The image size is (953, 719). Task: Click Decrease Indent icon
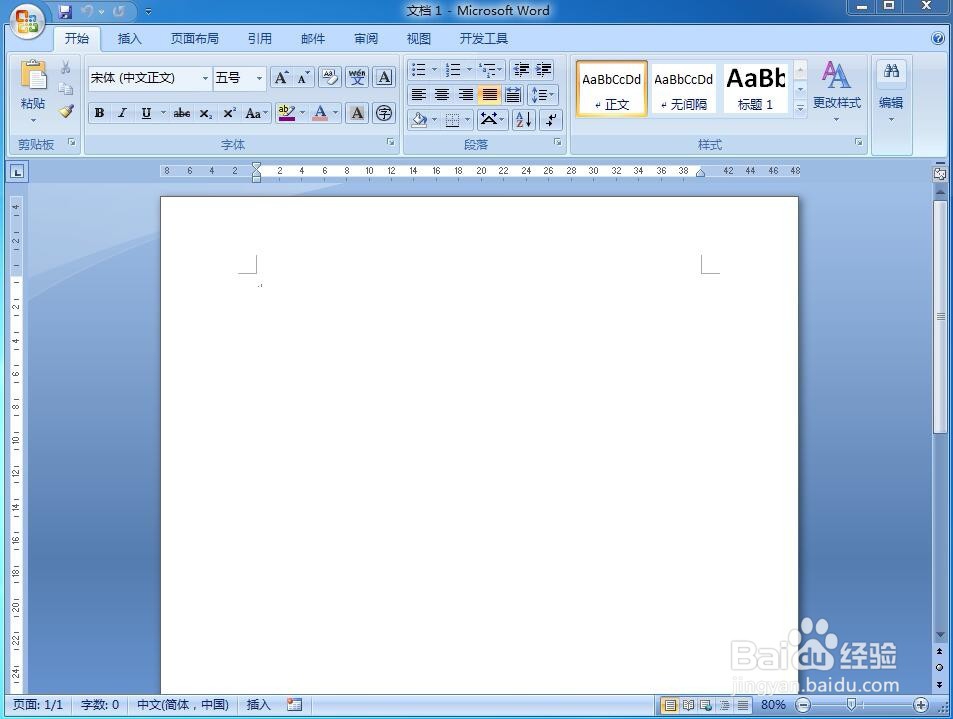pos(521,69)
